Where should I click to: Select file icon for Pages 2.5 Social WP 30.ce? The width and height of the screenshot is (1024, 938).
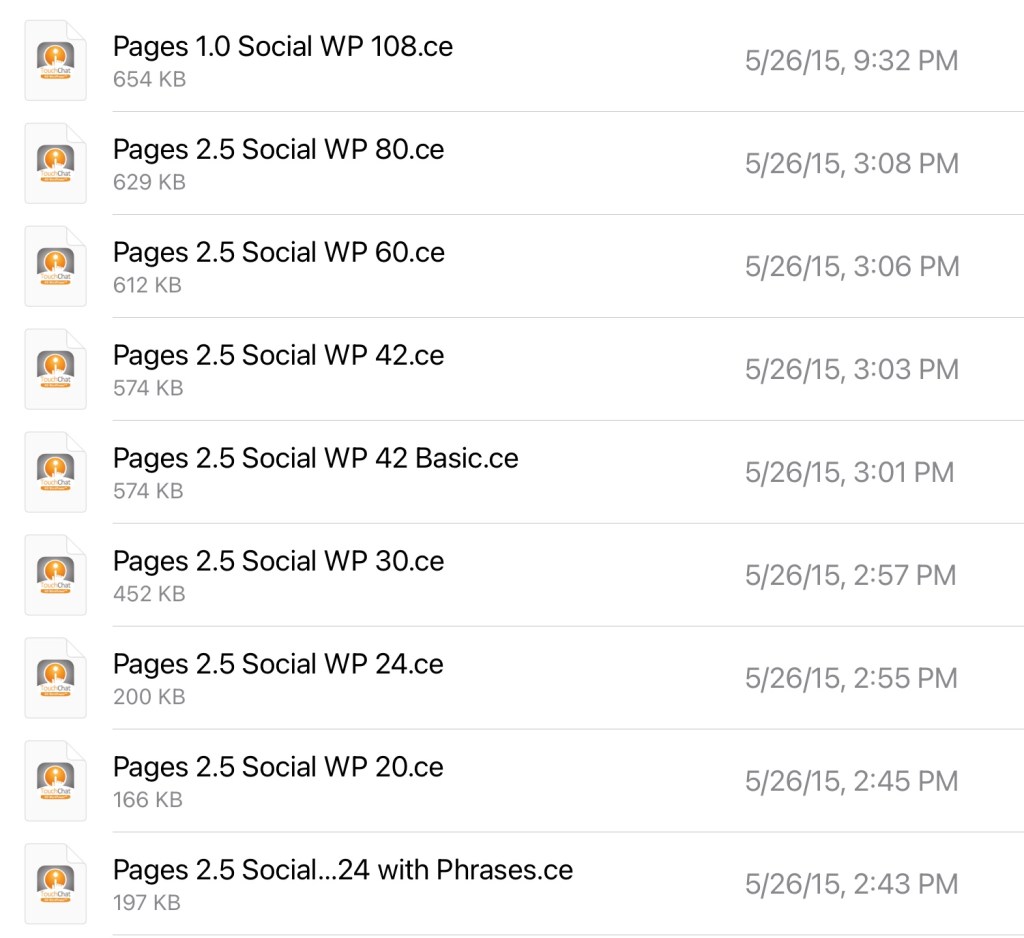(x=55, y=576)
